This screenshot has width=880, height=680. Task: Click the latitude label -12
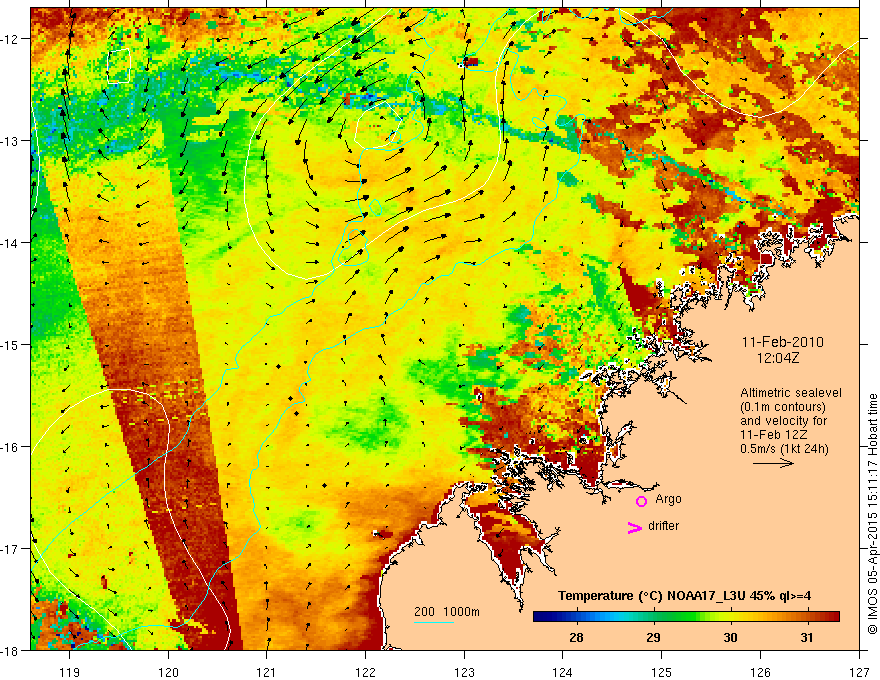10,39
